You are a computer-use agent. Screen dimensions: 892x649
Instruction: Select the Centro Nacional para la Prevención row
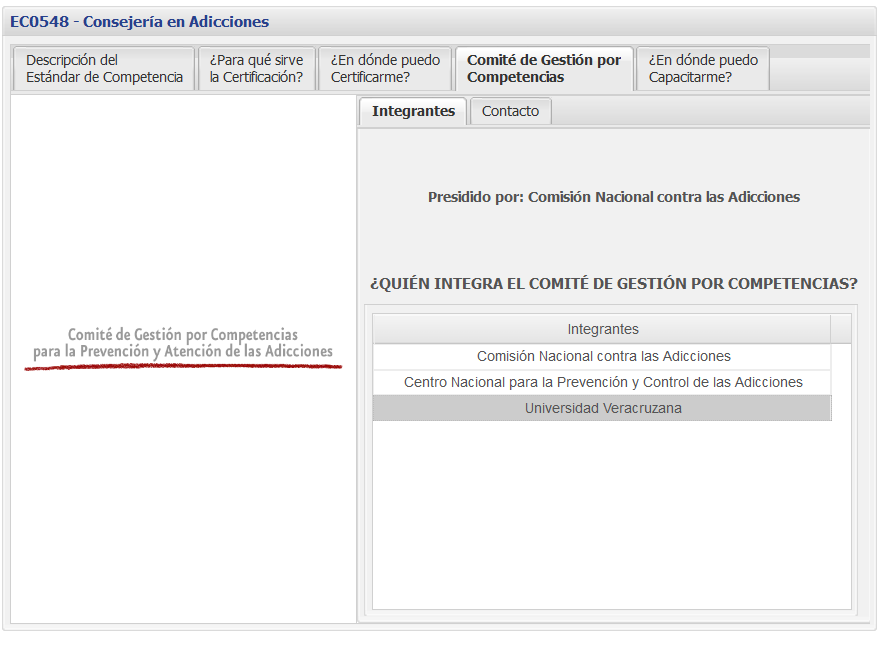pyautogui.click(x=601, y=381)
